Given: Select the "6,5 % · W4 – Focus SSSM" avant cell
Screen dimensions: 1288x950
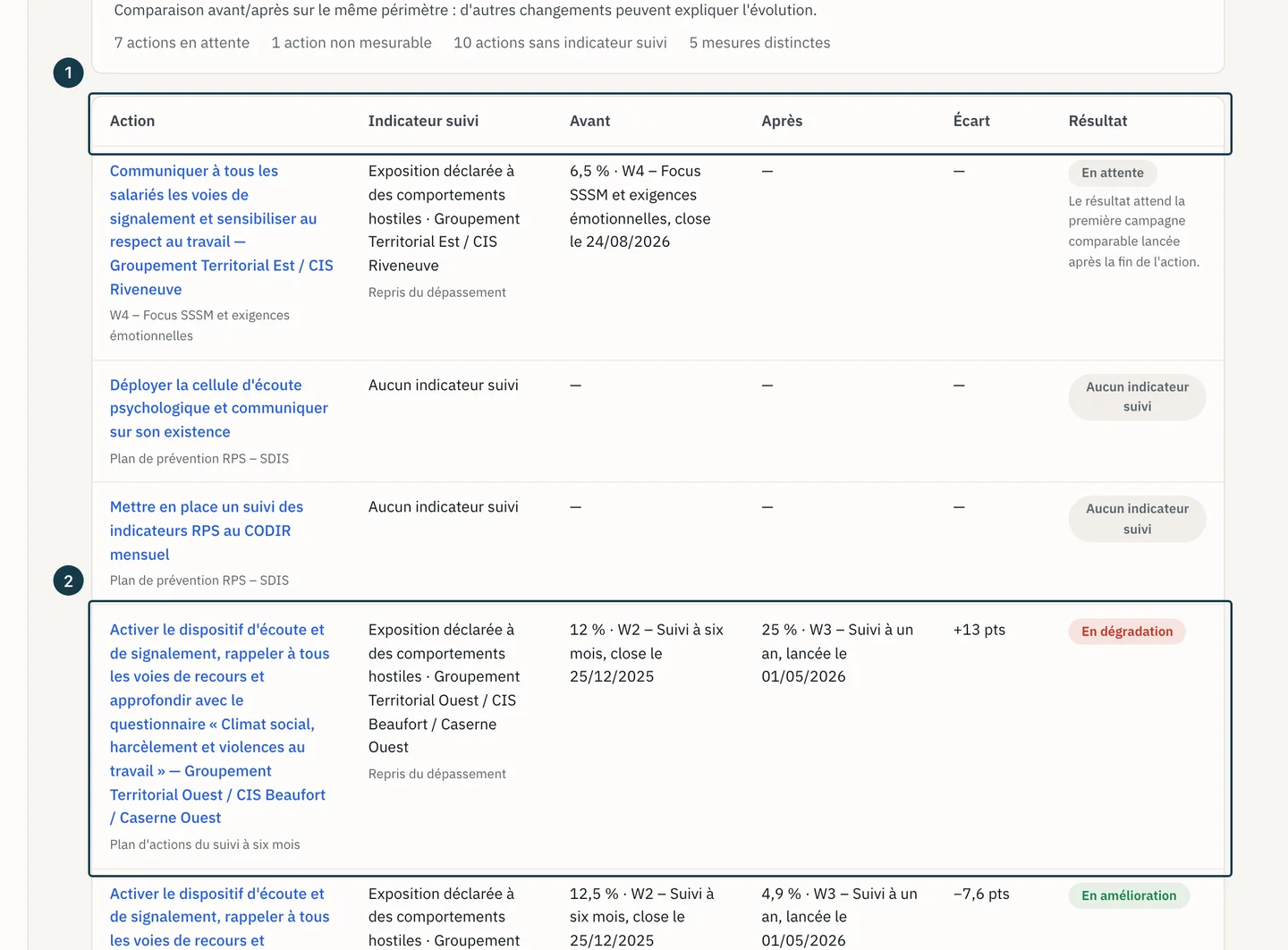Looking at the screenshot, I should [x=640, y=207].
